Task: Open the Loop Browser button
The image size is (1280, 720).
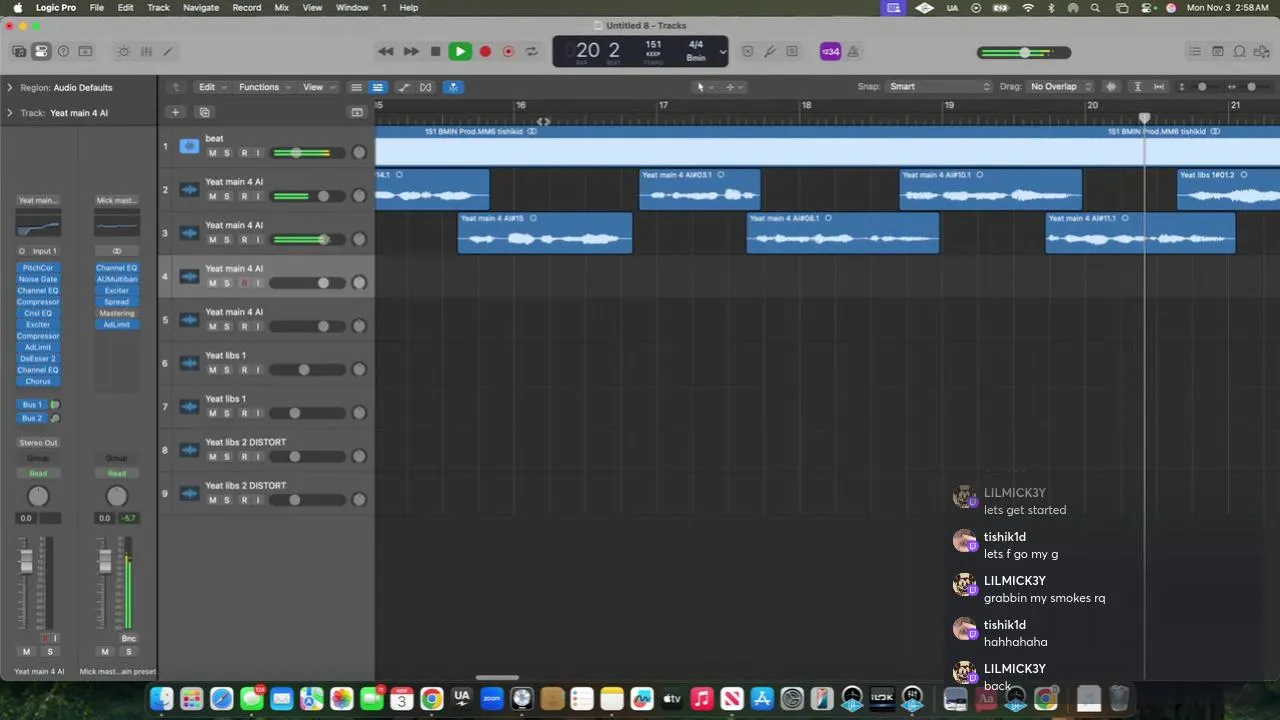Action: 1240,52
